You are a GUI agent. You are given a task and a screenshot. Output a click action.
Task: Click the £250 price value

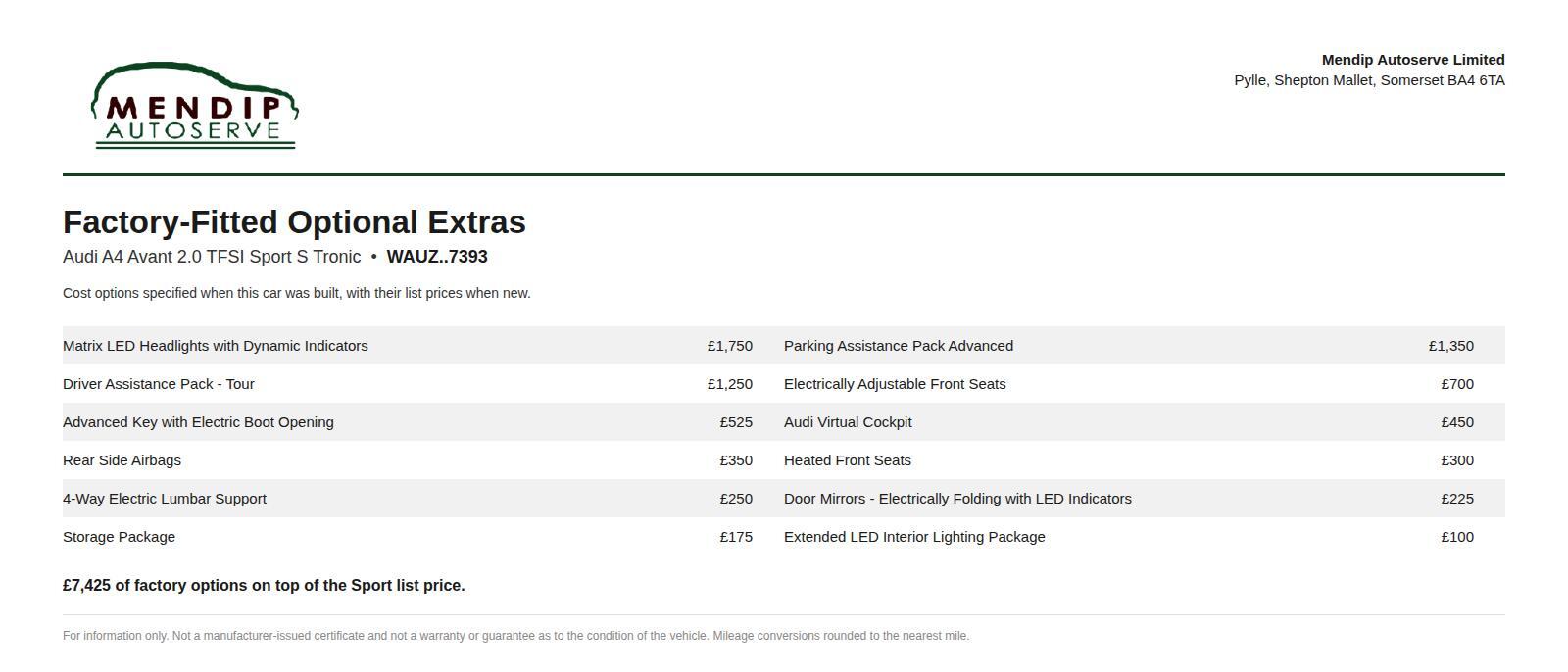(736, 499)
